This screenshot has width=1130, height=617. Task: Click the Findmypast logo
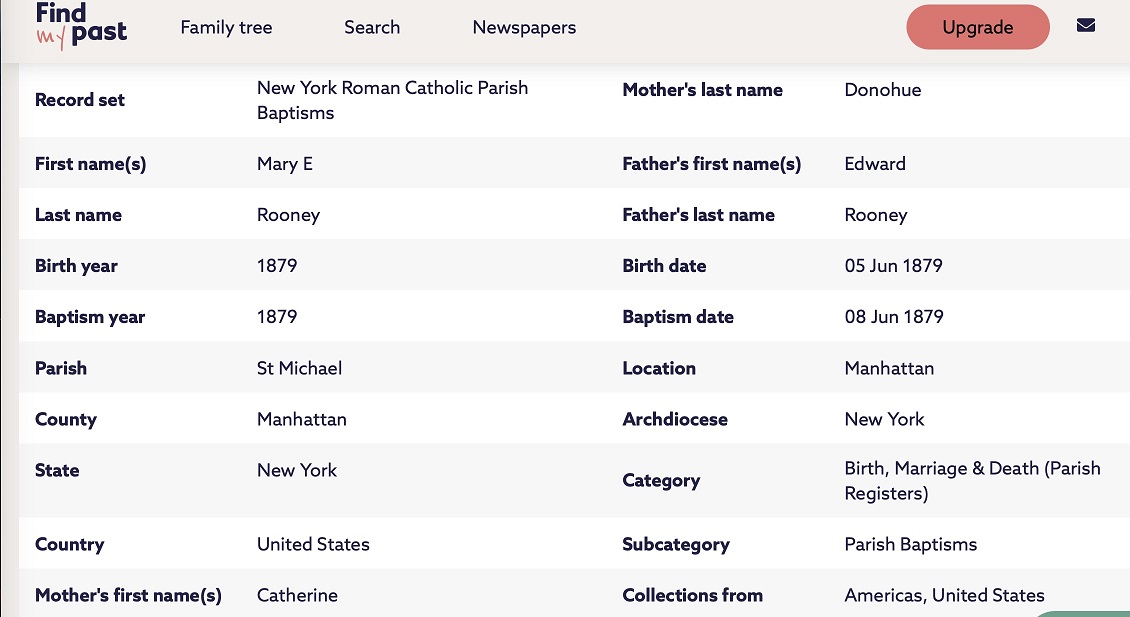click(81, 25)
